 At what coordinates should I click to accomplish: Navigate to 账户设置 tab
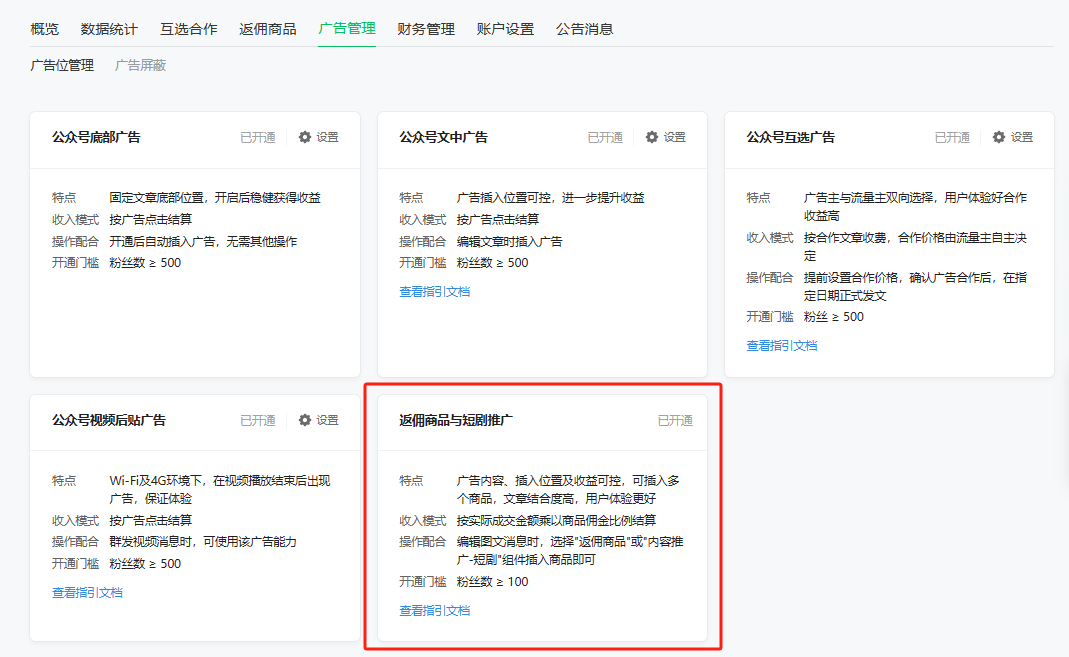point(505,29)
